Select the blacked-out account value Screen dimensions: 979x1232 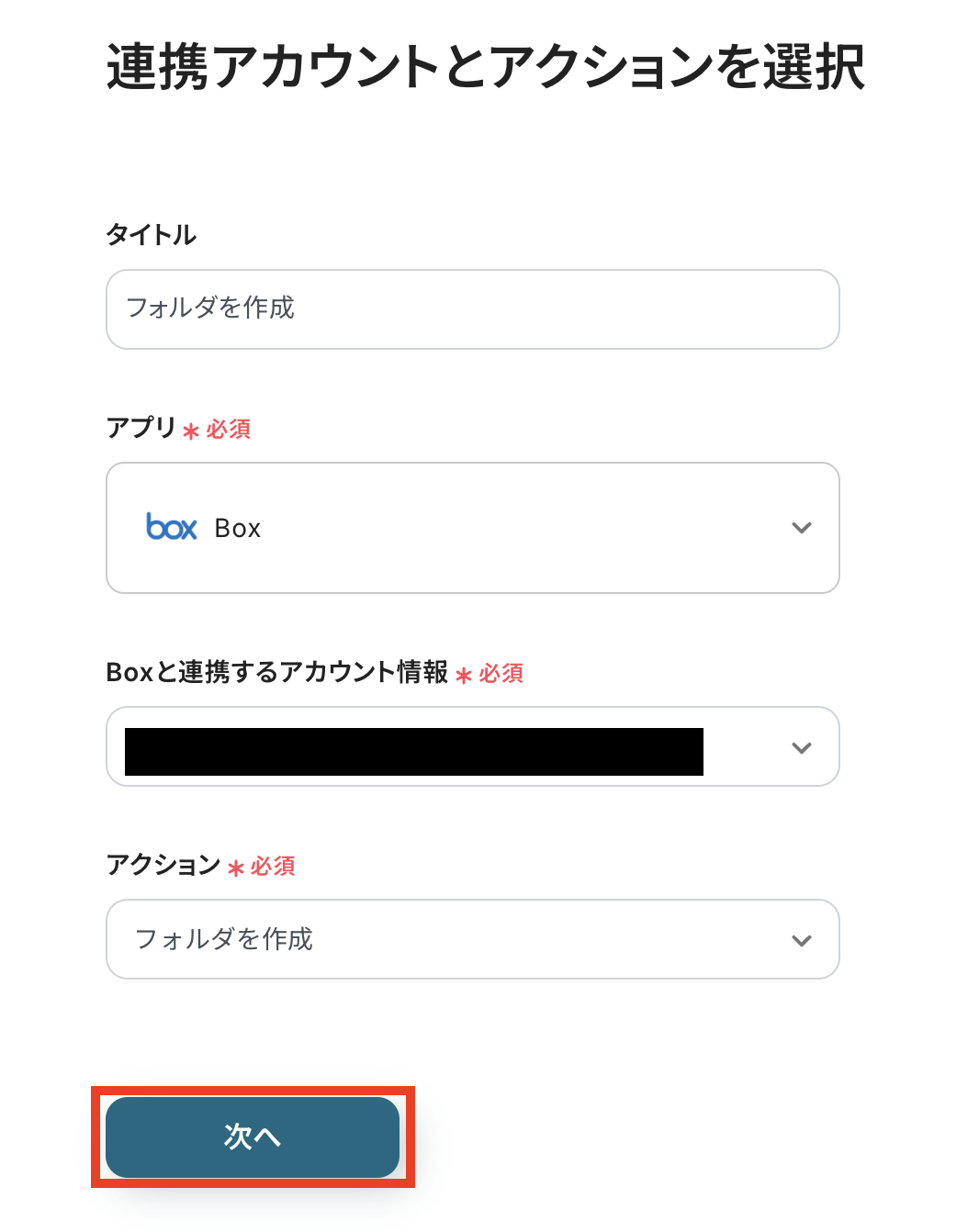pyautogui.click(x=413, y=751)
